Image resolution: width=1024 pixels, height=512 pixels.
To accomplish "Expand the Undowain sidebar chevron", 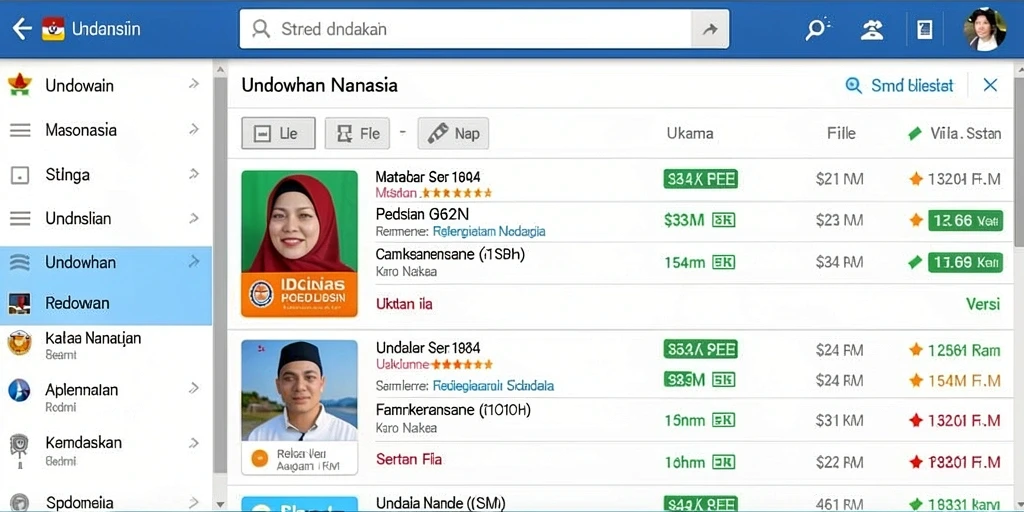I will [194, 84].
